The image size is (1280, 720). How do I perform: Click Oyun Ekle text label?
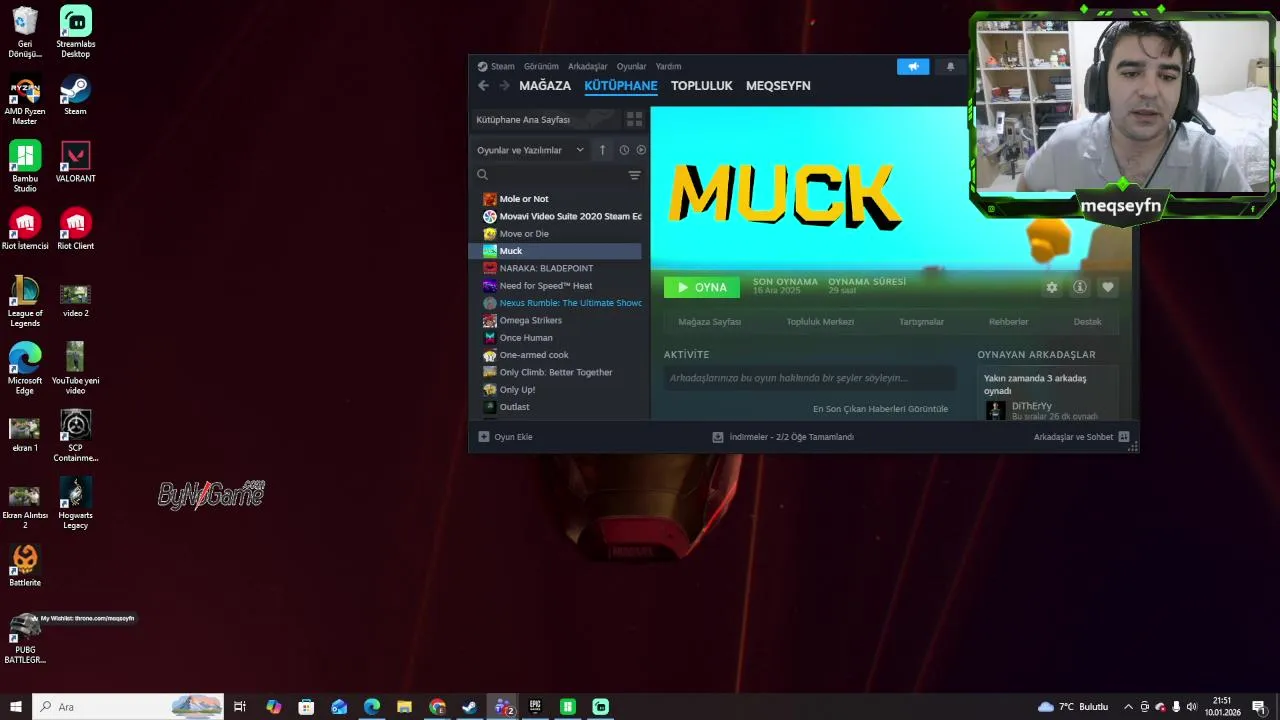pos(513,437)
